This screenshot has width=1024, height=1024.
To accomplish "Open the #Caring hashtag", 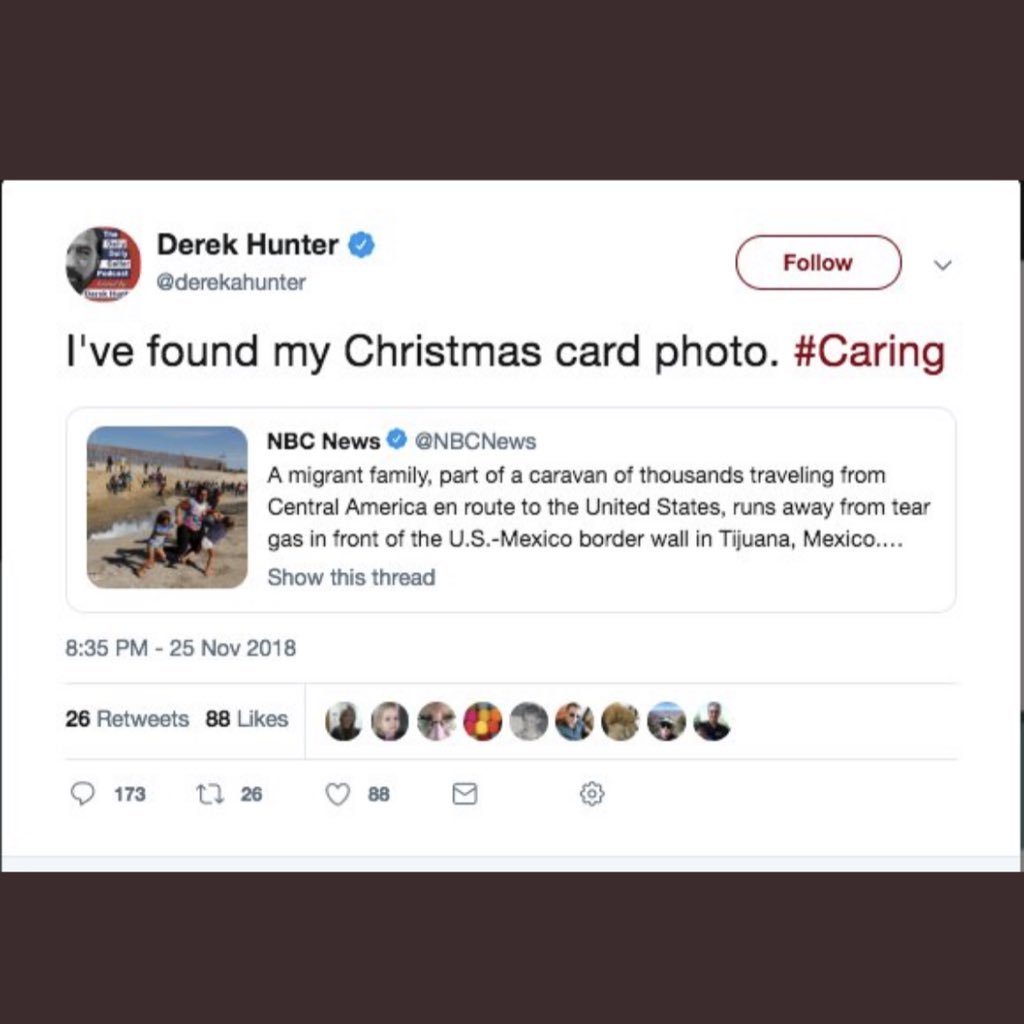I will point(869,351).
